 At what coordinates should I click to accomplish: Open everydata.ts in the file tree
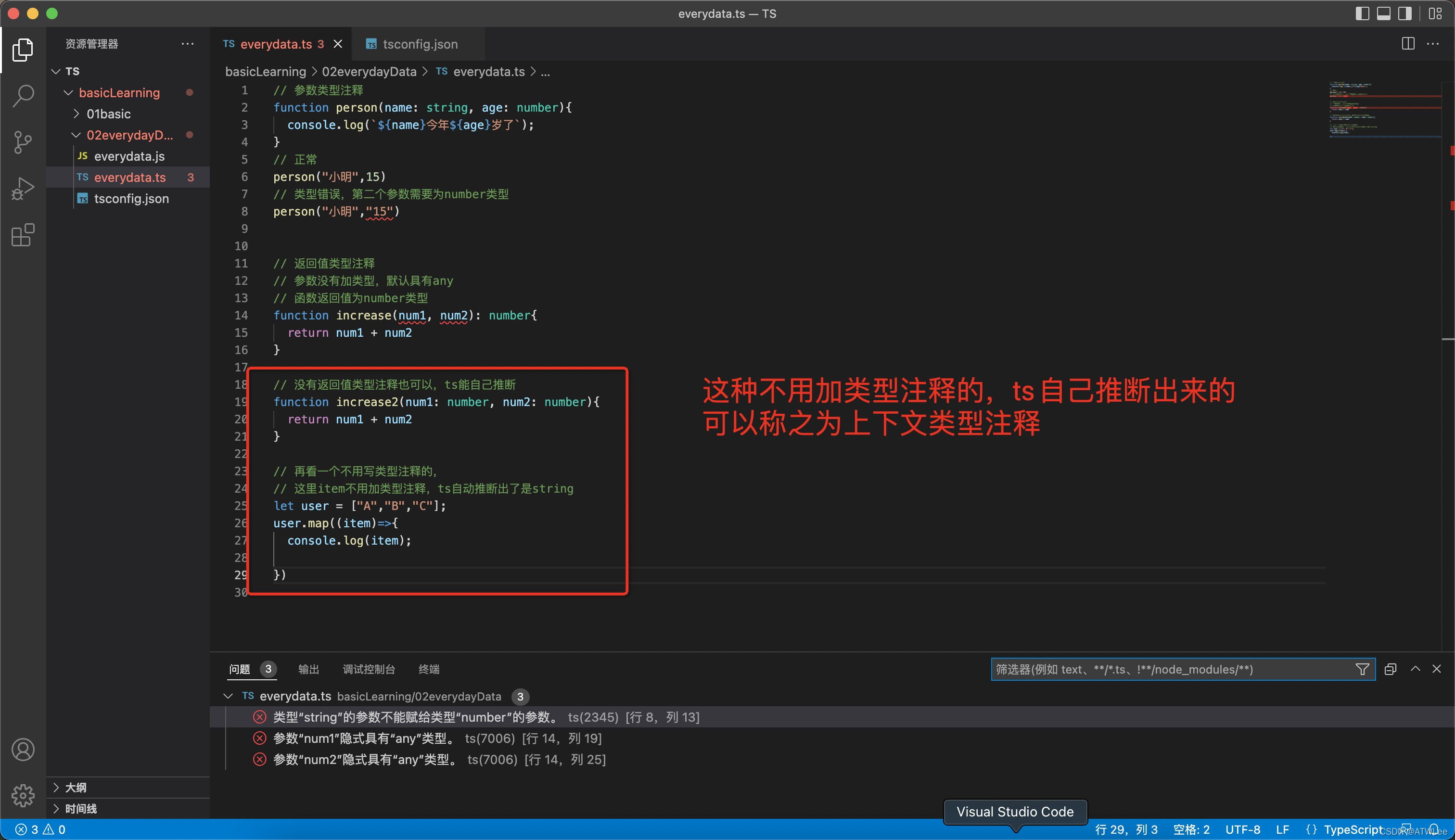pyautogui.click(x=128, y=177)
